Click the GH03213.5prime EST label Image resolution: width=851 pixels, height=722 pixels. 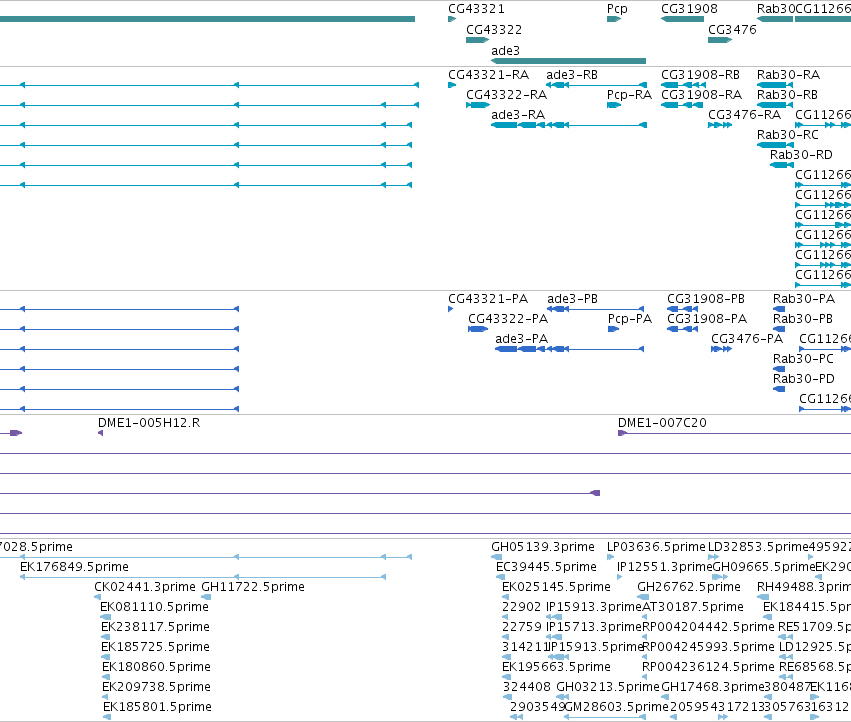click(608, 687)
